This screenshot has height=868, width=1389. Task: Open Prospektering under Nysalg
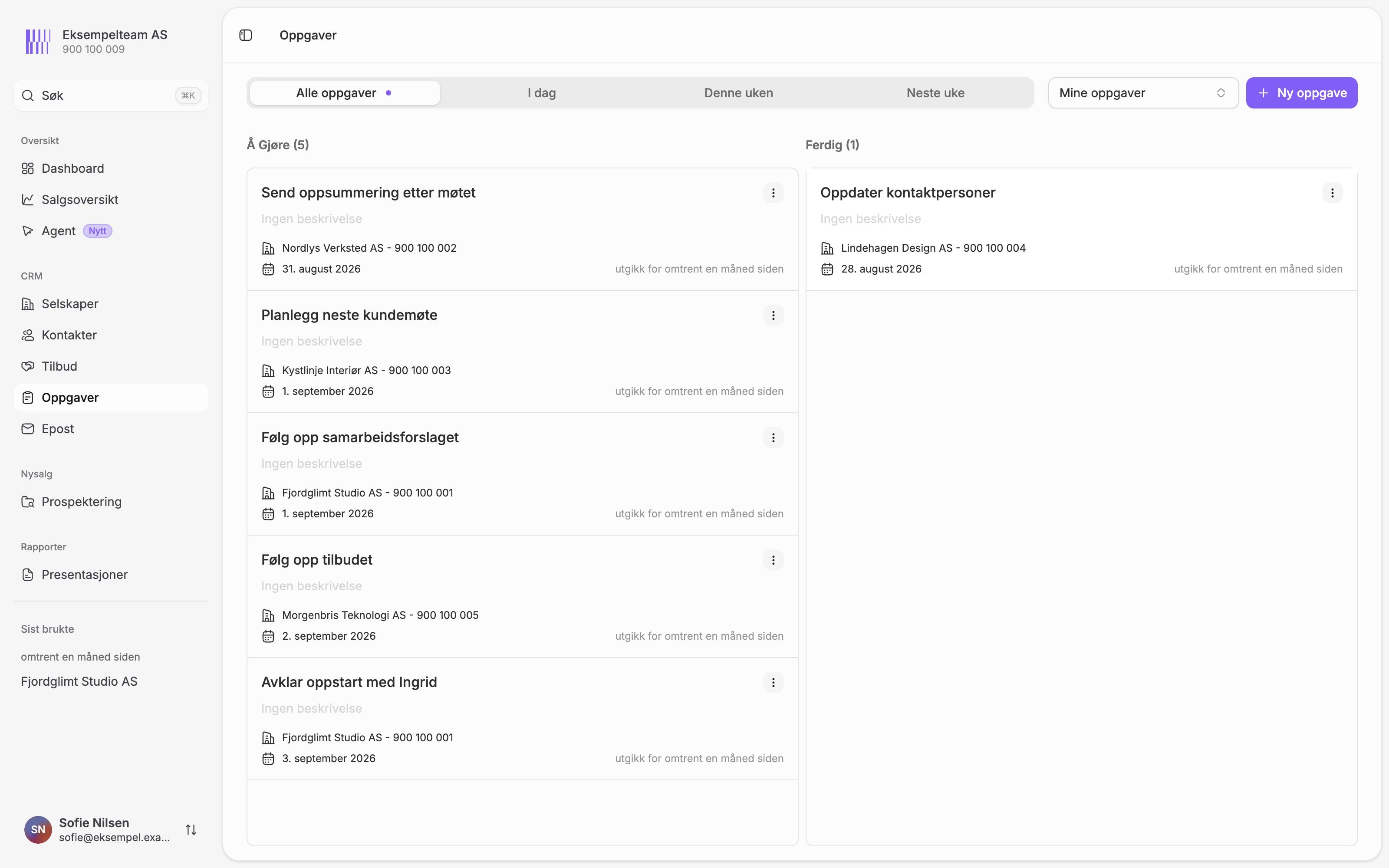click(111, 502)
